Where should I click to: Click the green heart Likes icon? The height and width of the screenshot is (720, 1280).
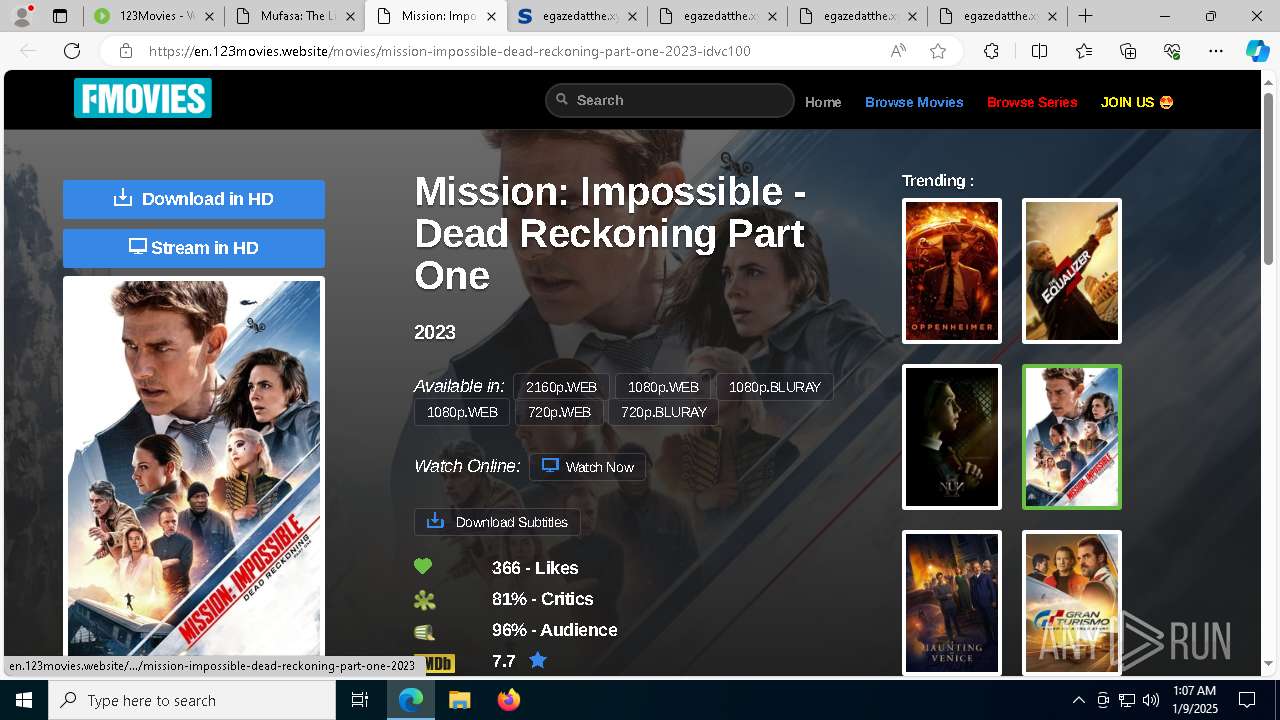(x=423, y=567)
